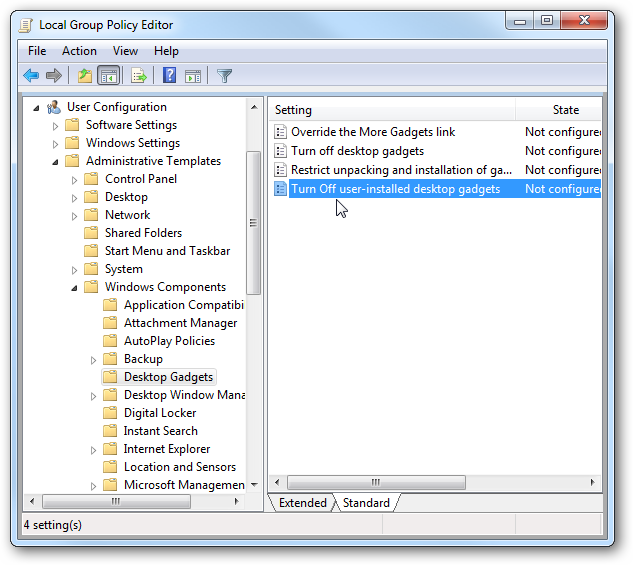Click the Windows Settings folder icon
This screenshot has width=633, height=565.
pyautogui.click(x=72, y=142)
